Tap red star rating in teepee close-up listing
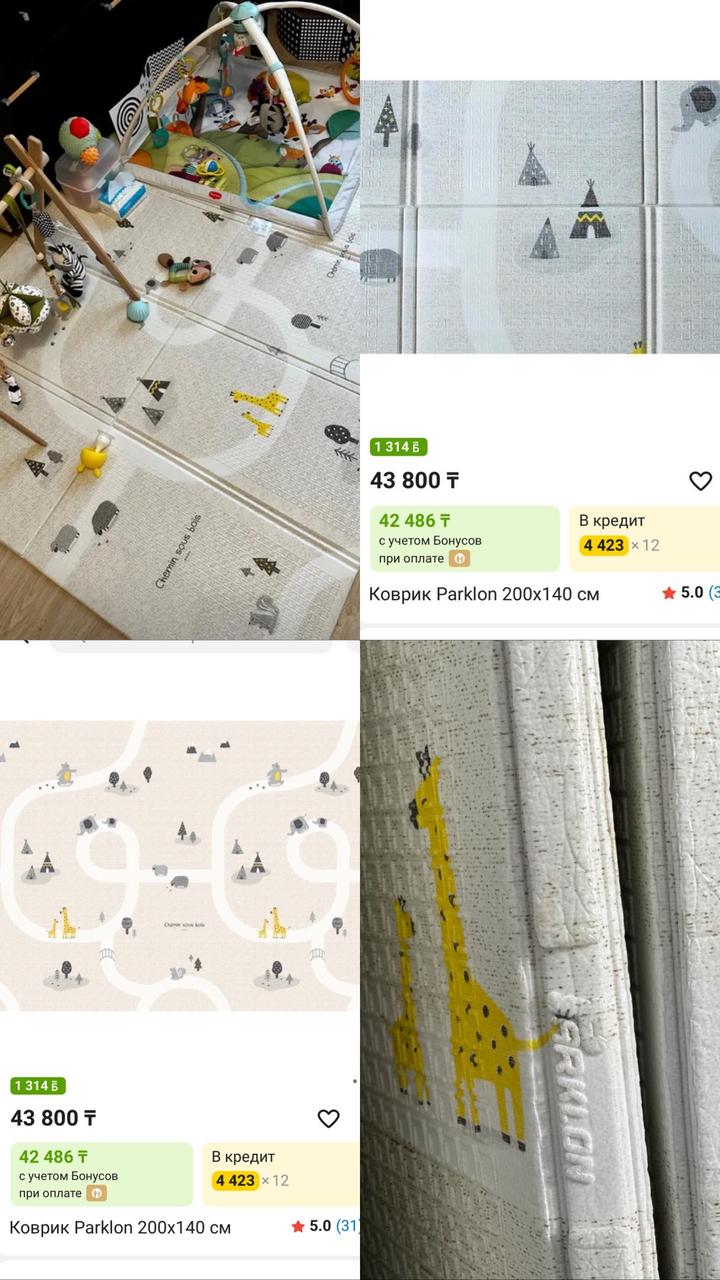The image size is (720, 1280). tap(669, 593)
